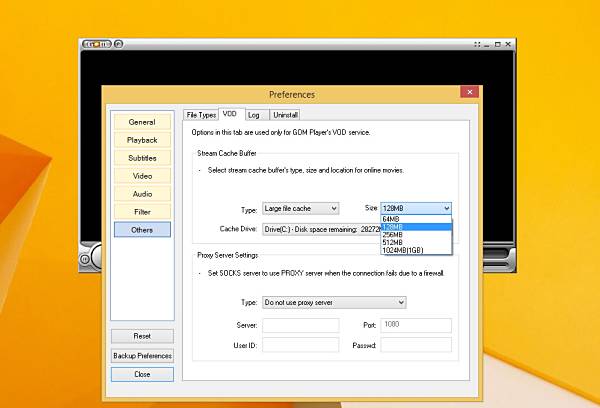Viewport: 600px width, 408px height.
Task: Click the Close button in Preferences
Action: coord(142,374)
